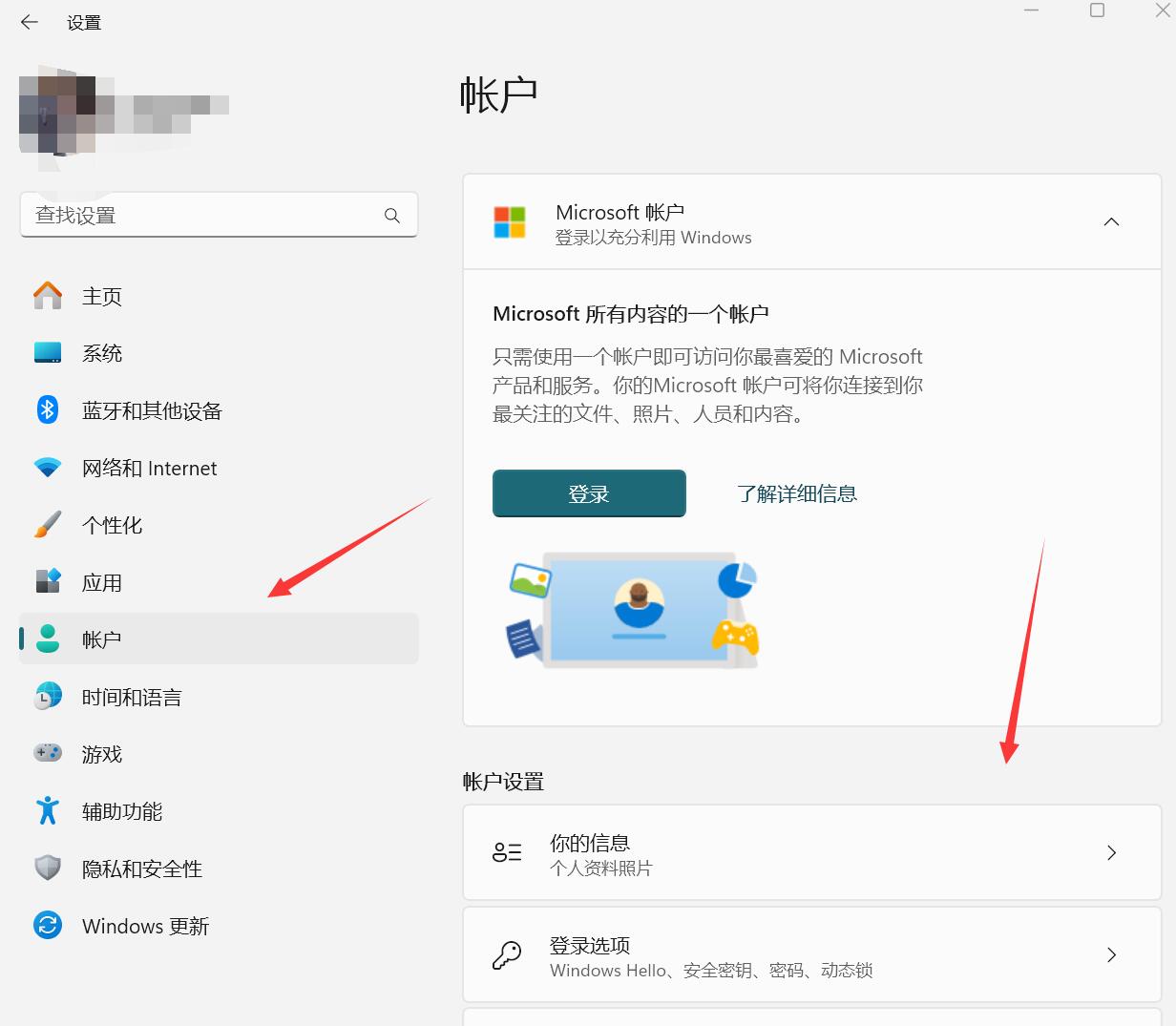
Task: Go to 网络和 Internet settings
Action: [x=219, y=468]
